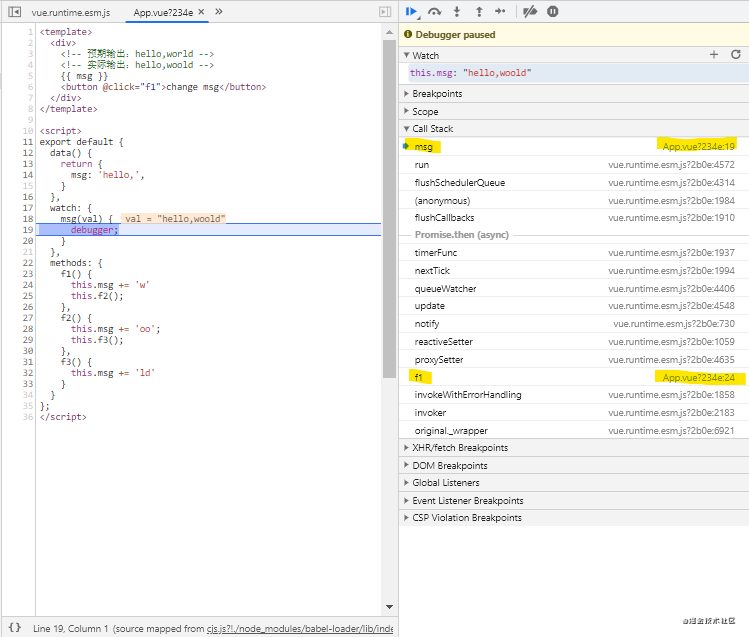The width and height of the screenshot is (749, 637).
Task: Click line number 19 in gutter
Action: tap(29, 230)
